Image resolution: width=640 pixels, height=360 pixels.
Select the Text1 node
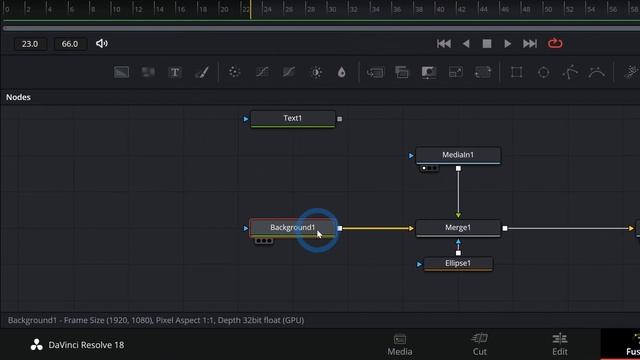(293, 119)
